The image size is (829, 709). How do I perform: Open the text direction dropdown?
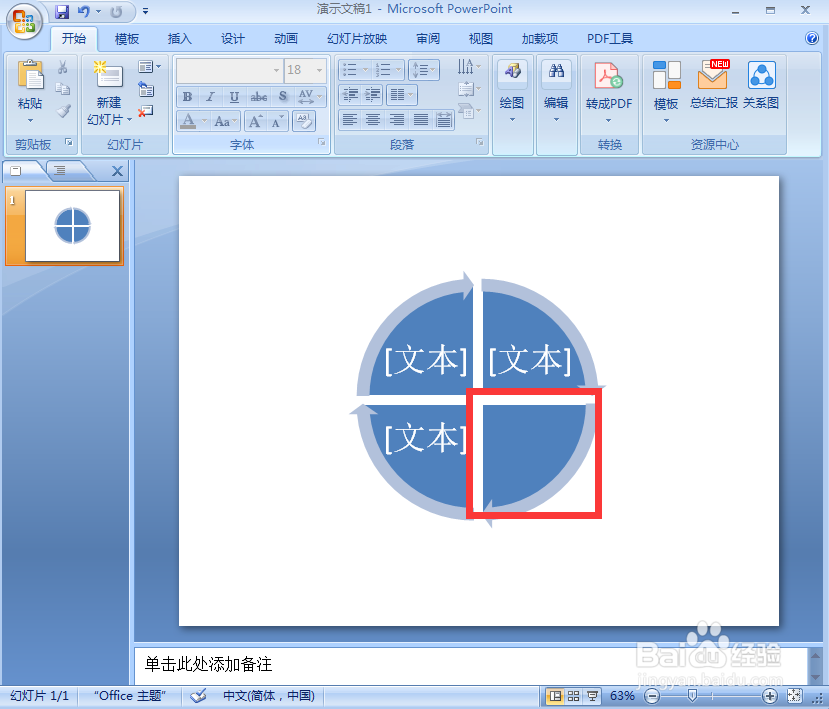(x=469, y=67)
